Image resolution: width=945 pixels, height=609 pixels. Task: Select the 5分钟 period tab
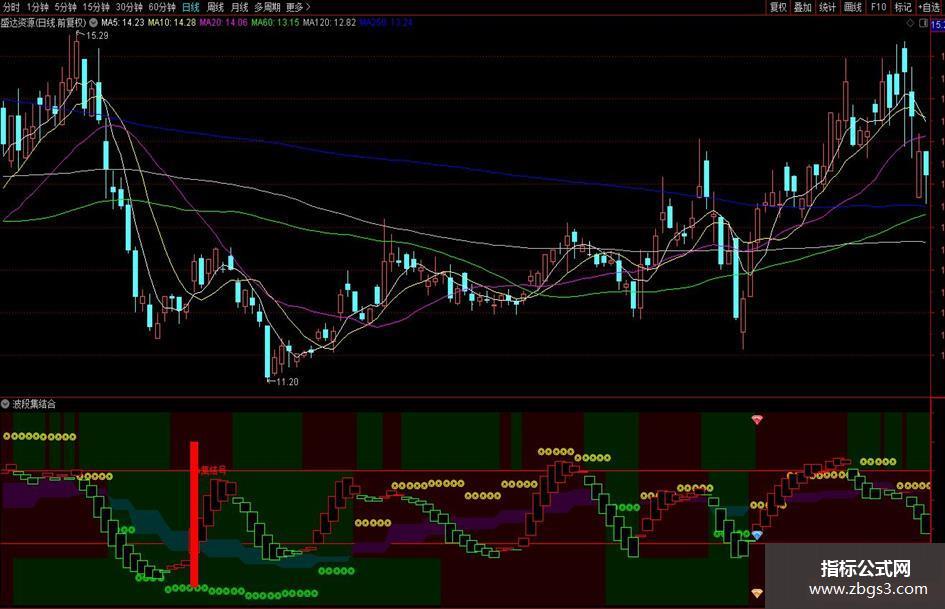65,7
